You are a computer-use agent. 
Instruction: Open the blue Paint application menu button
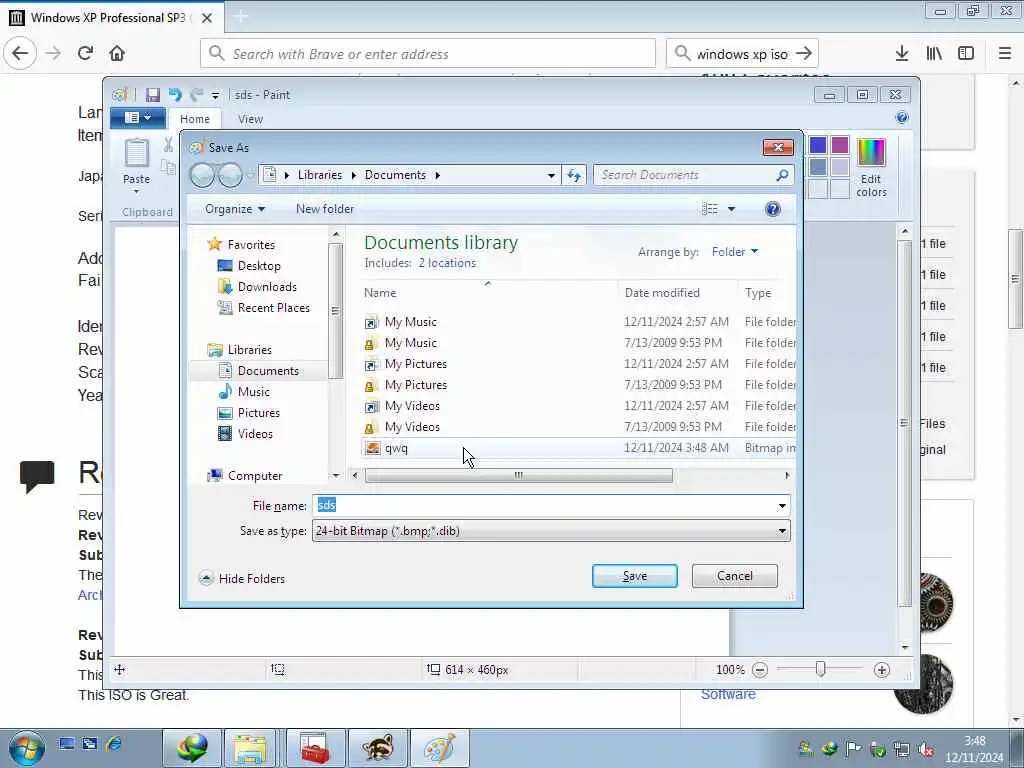pyautogui.click(x=137, y=118)
